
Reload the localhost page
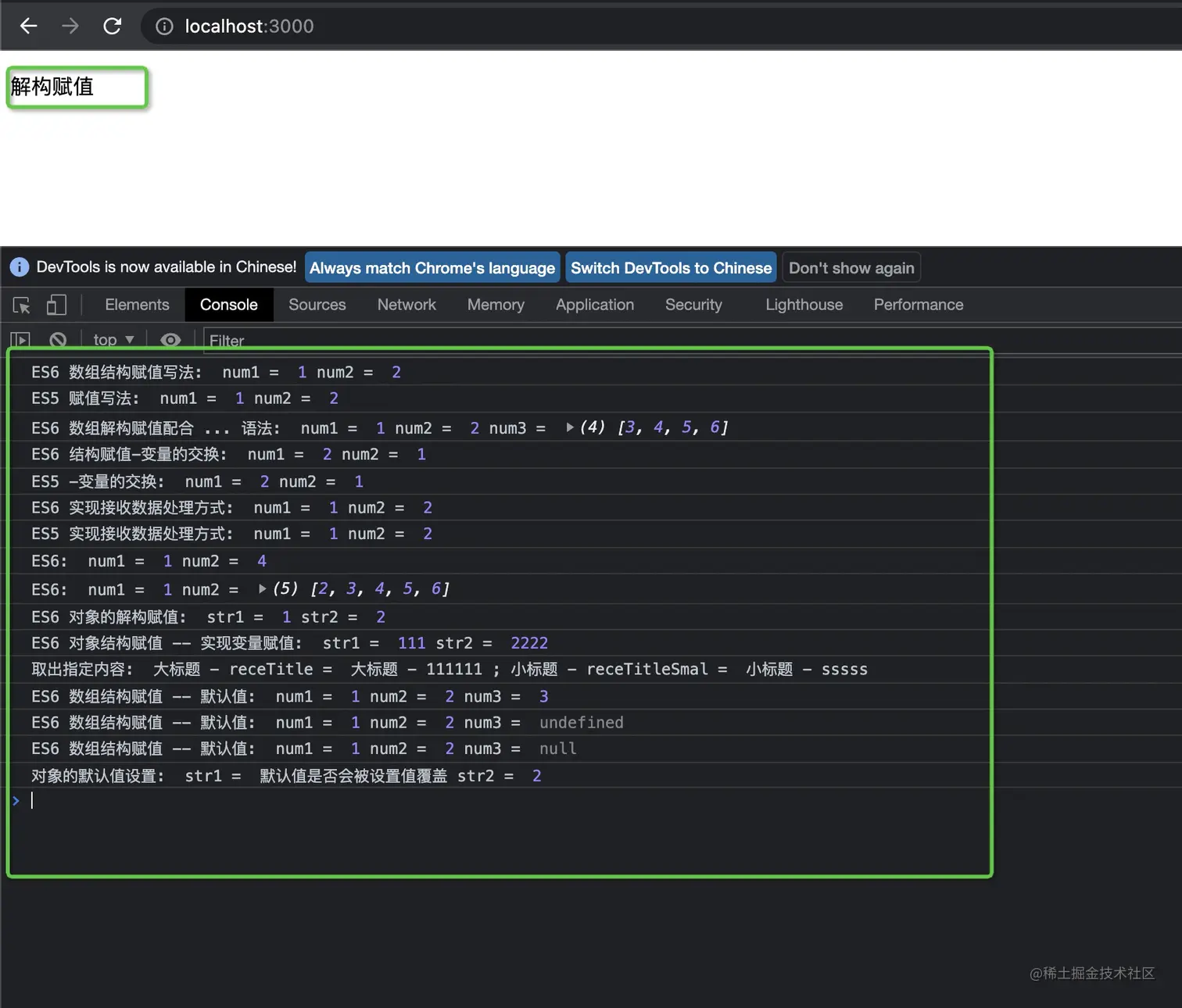pos(113,26)
